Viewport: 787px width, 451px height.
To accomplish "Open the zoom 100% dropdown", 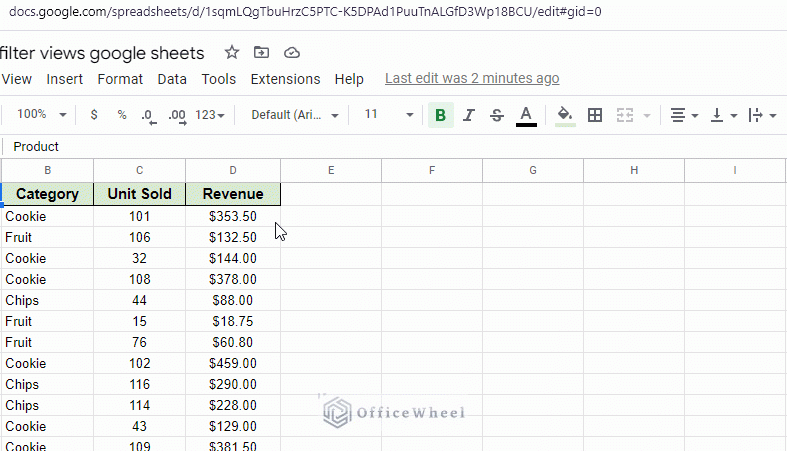I will click(42, 114).
